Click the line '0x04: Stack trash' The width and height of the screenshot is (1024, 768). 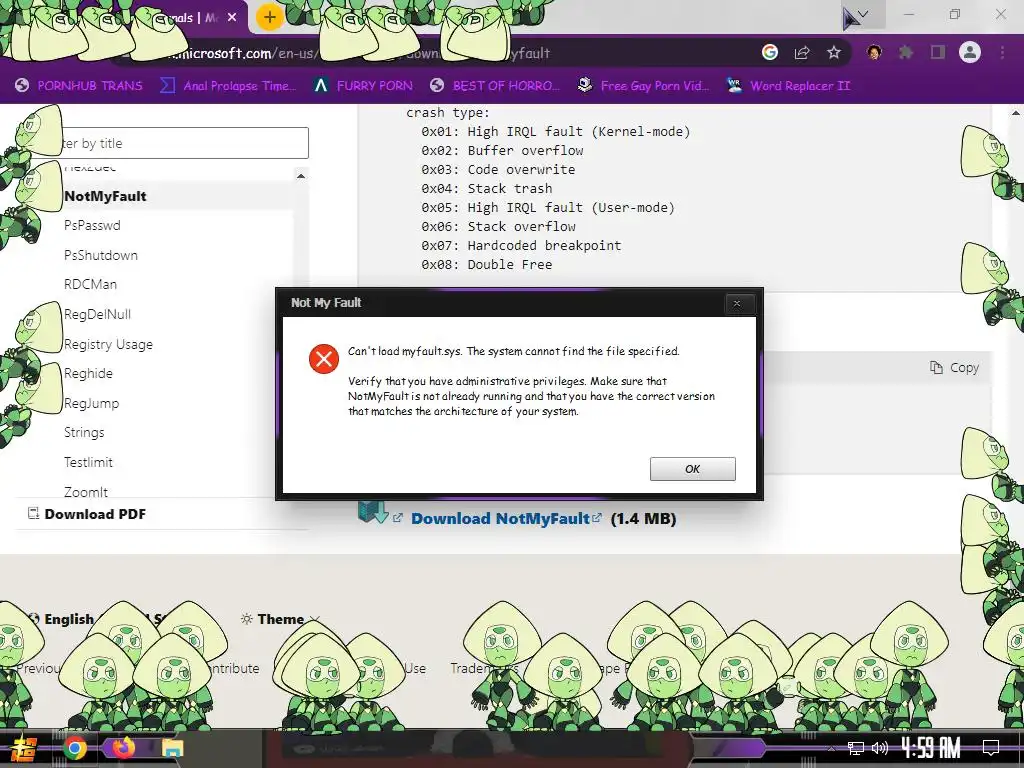pyautogui.click(x=487, y=188)
